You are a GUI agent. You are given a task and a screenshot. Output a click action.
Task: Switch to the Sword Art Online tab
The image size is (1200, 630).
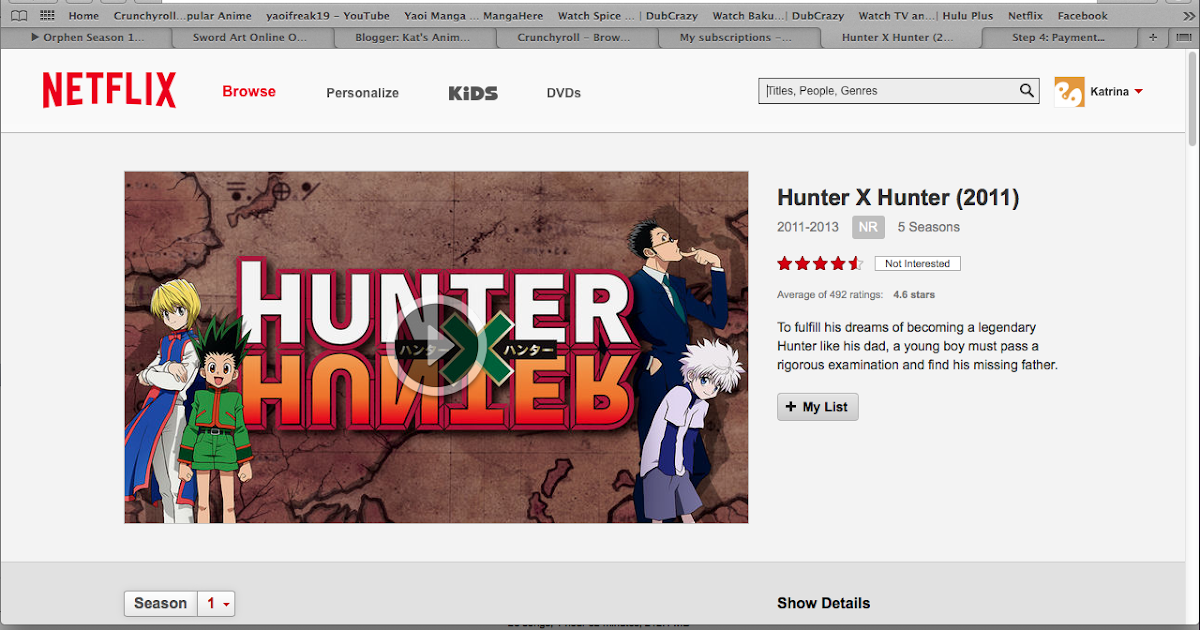click(256, 38)
